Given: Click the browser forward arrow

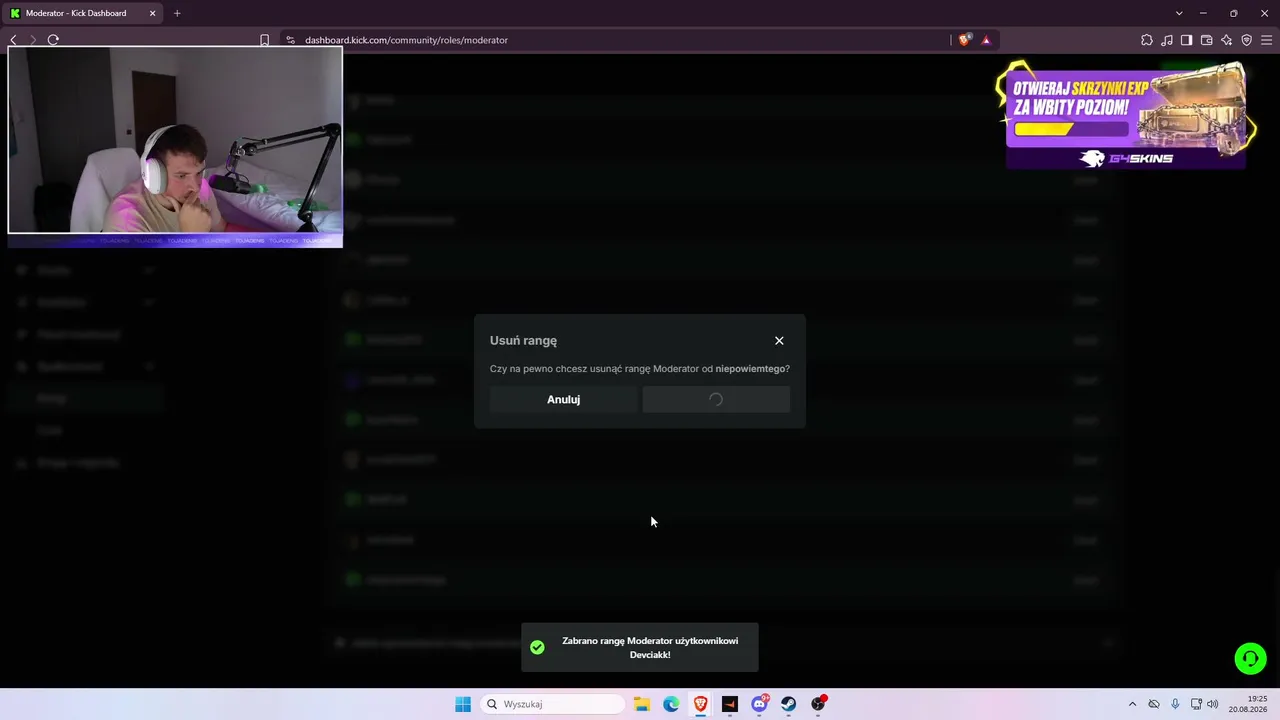Looking at the screenshot, I should click(33, 40).
